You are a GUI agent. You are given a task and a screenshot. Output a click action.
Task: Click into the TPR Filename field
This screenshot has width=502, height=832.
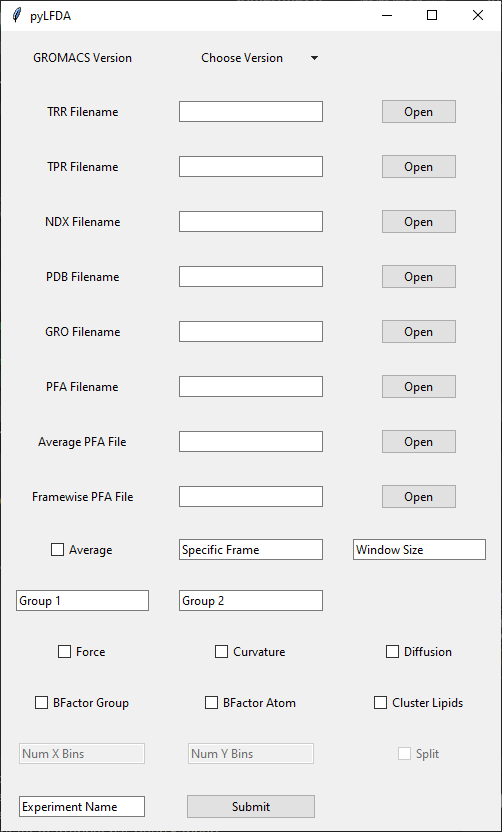[x=251, y=167]
